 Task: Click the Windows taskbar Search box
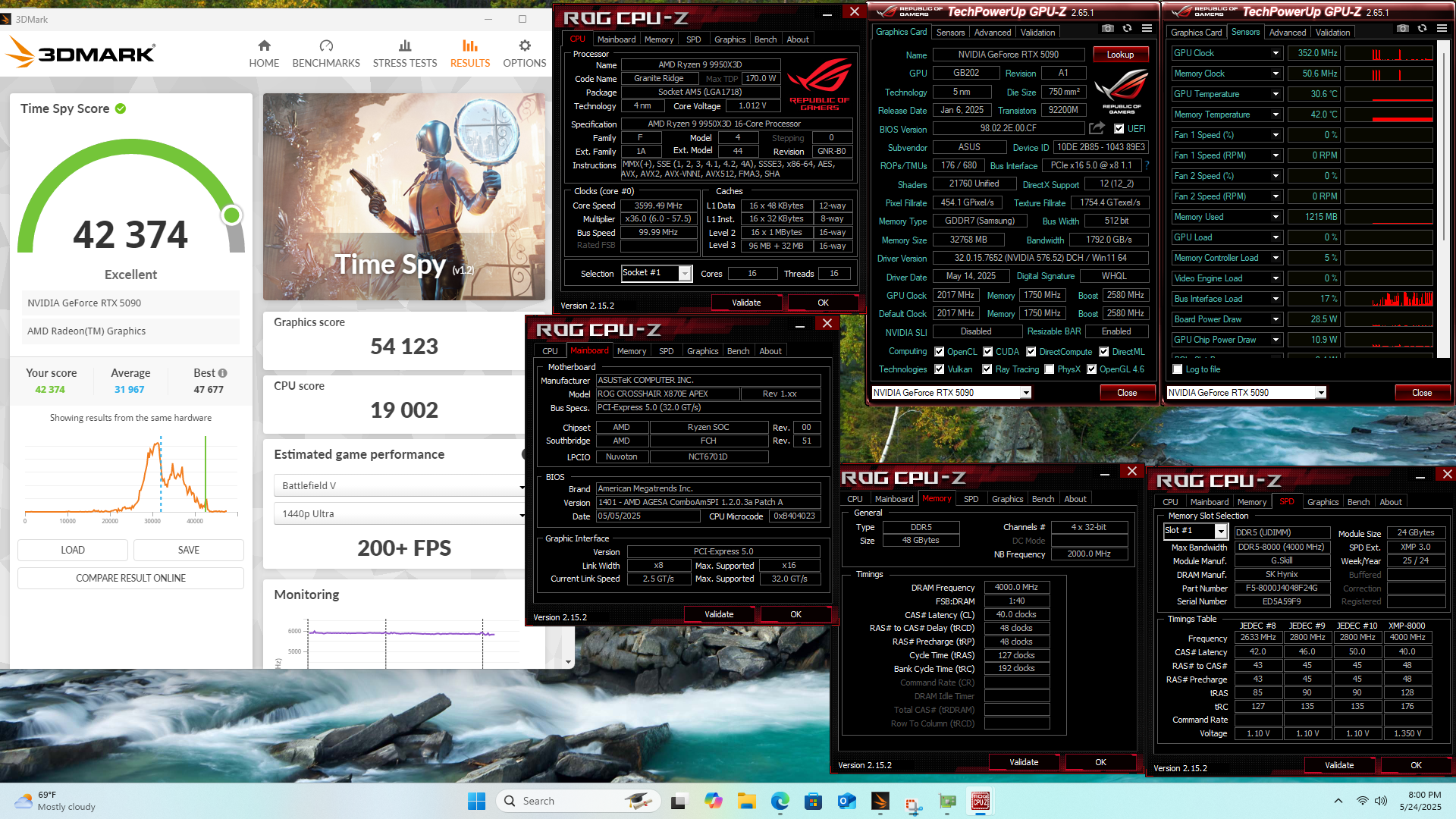[578, 801]
